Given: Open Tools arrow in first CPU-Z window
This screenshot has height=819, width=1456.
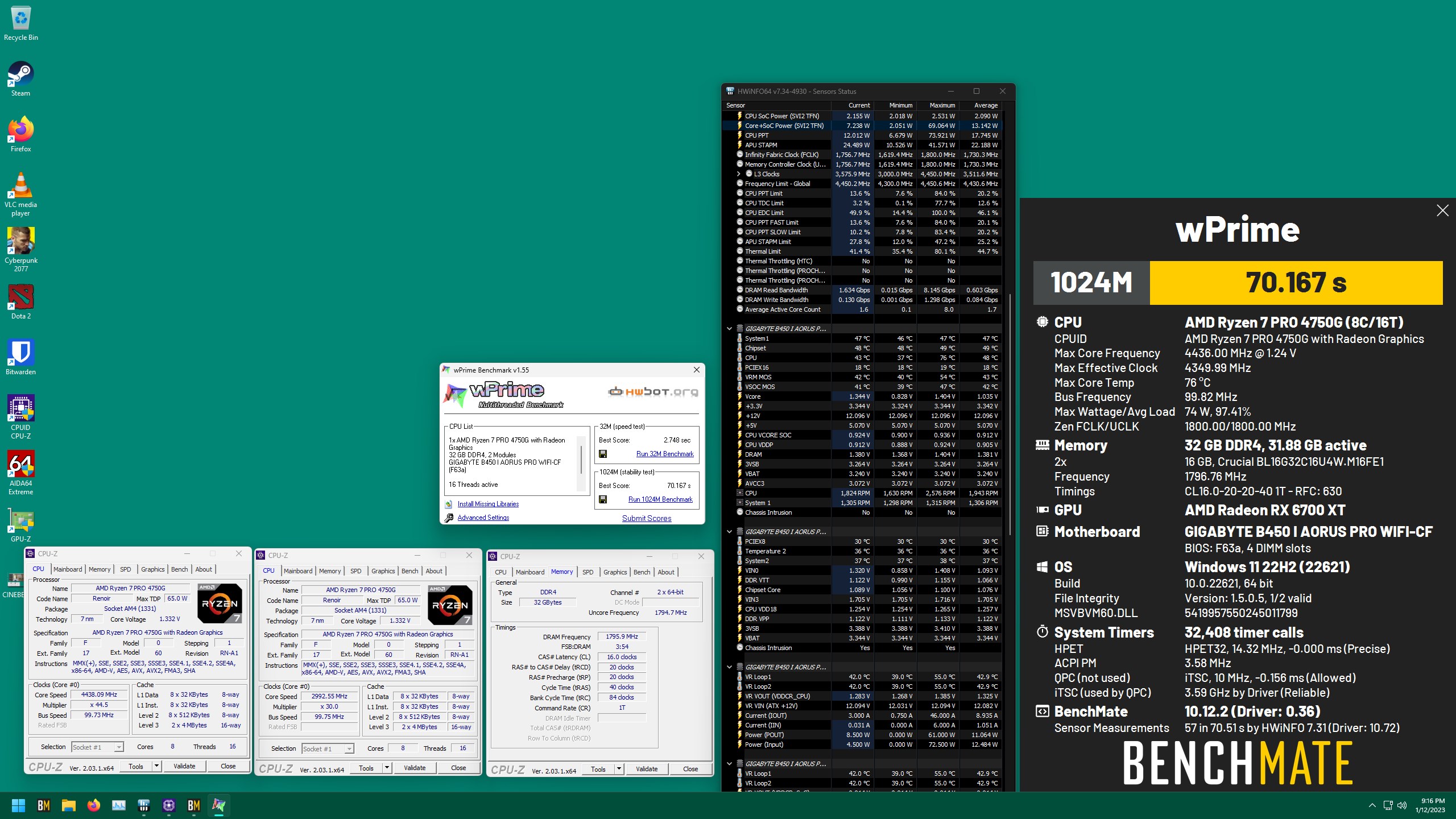Looking at the screenshot, I should pos(156,766).
